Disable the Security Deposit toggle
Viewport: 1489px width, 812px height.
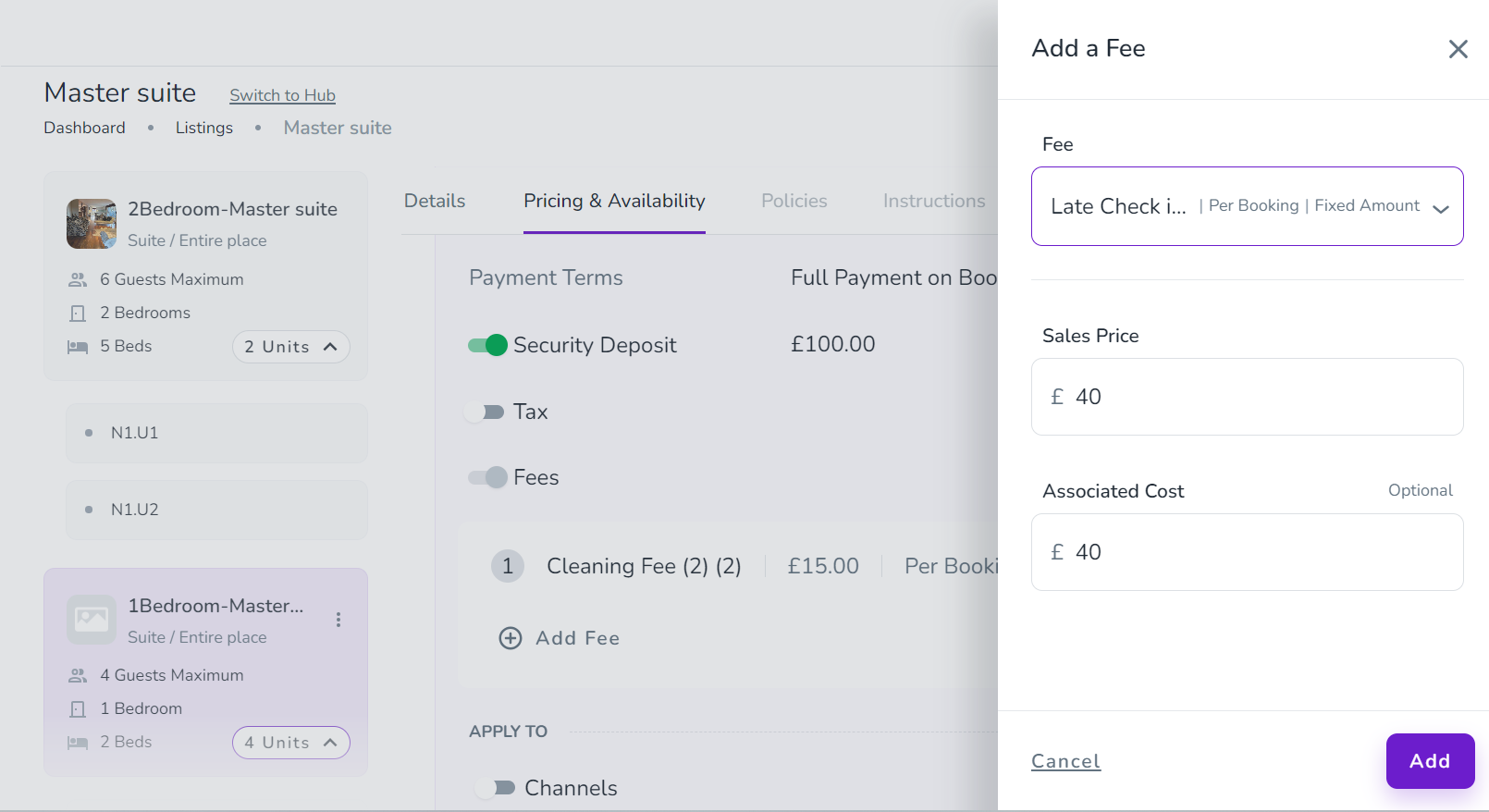click(487, 345)
